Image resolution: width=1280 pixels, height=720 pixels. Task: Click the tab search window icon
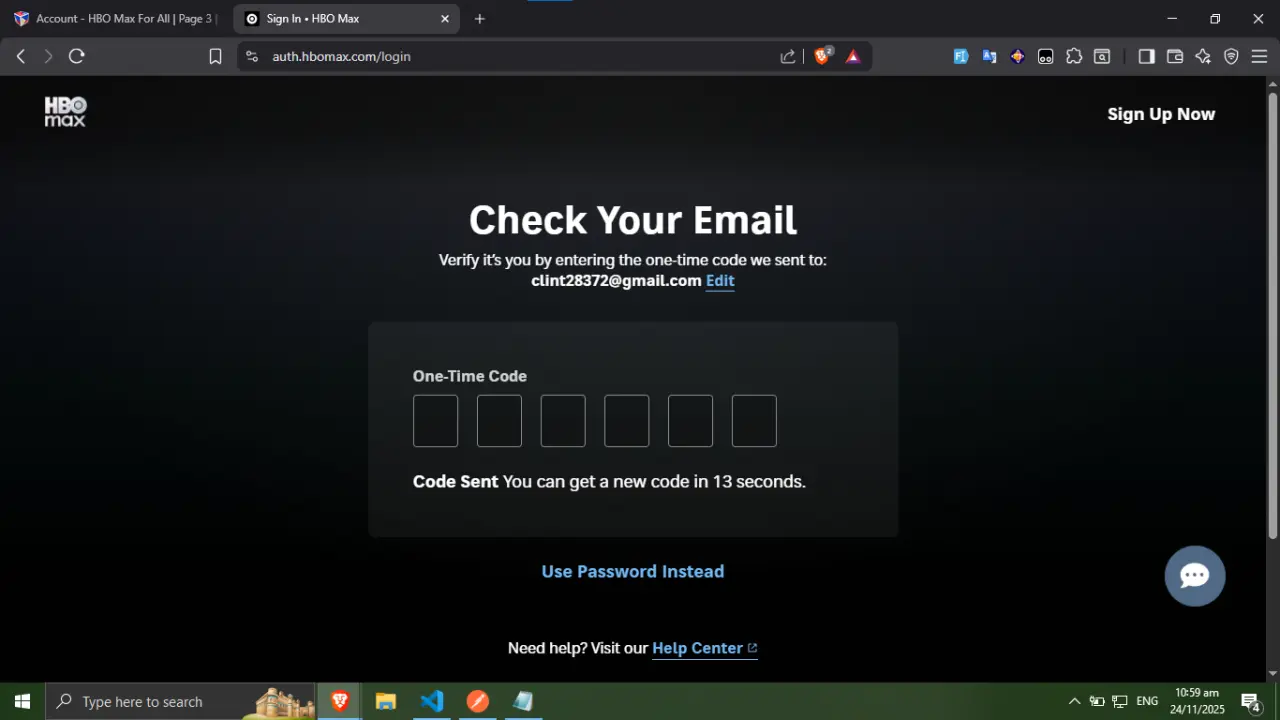click(1102, 56)
